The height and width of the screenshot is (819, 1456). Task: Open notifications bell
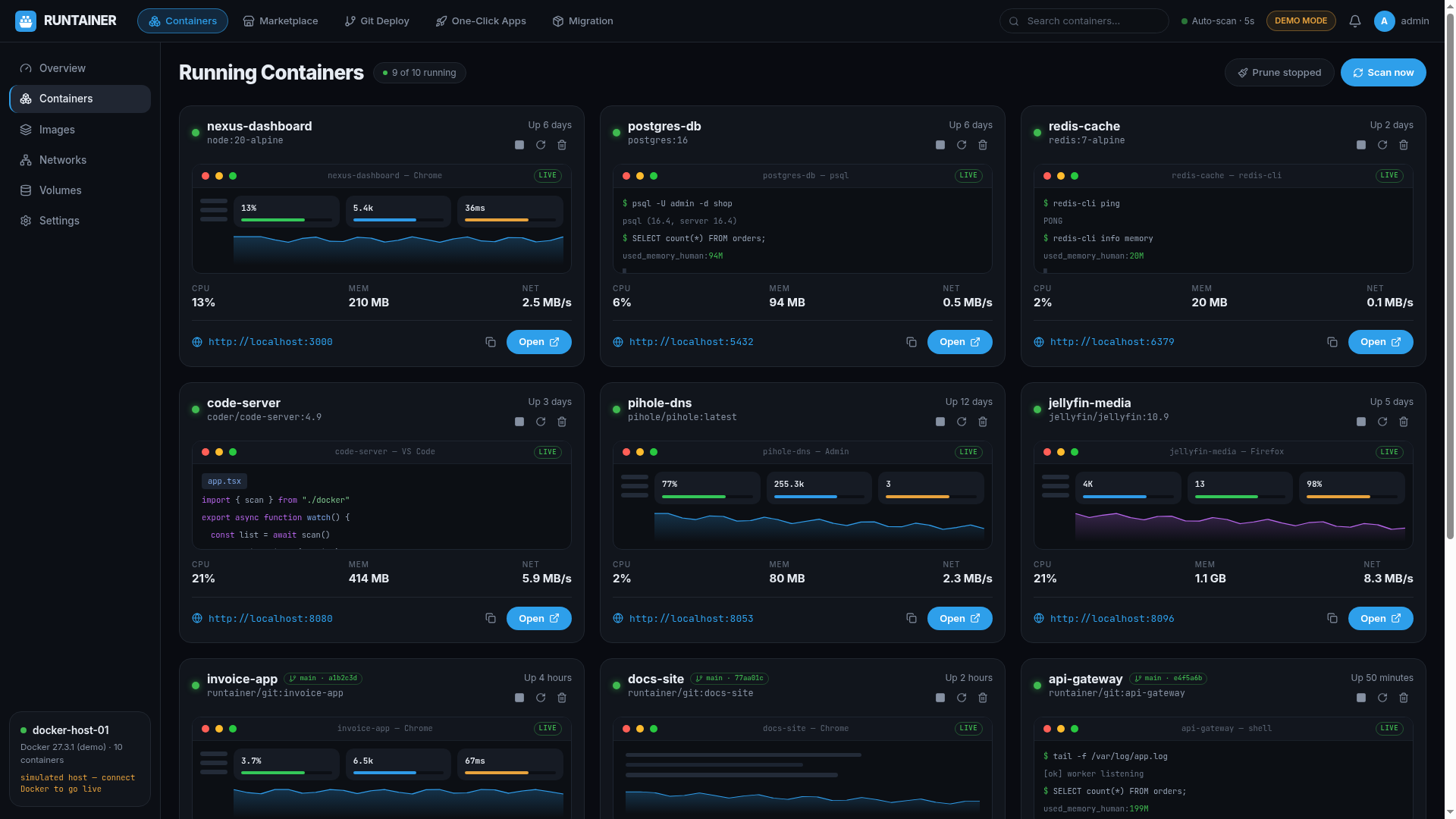click(x=1355, y=21)
